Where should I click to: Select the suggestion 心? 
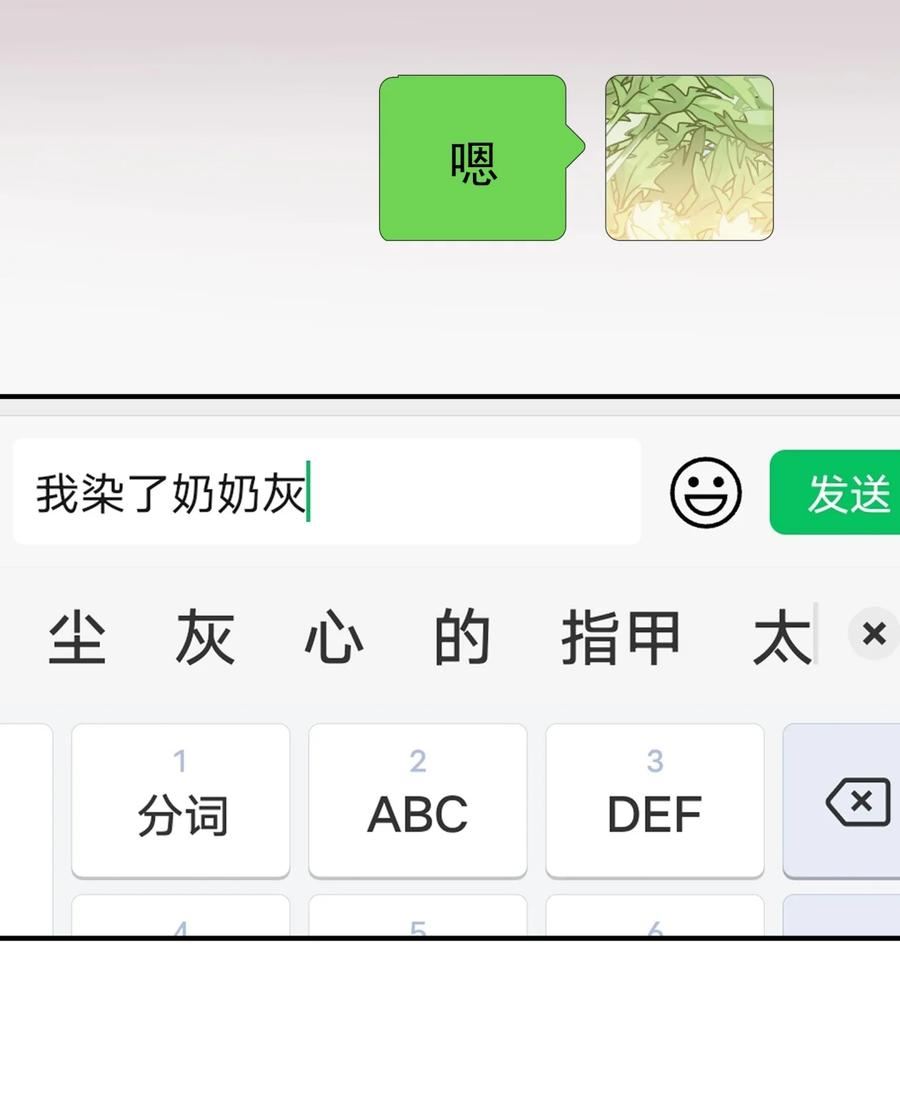click(334, 637)
